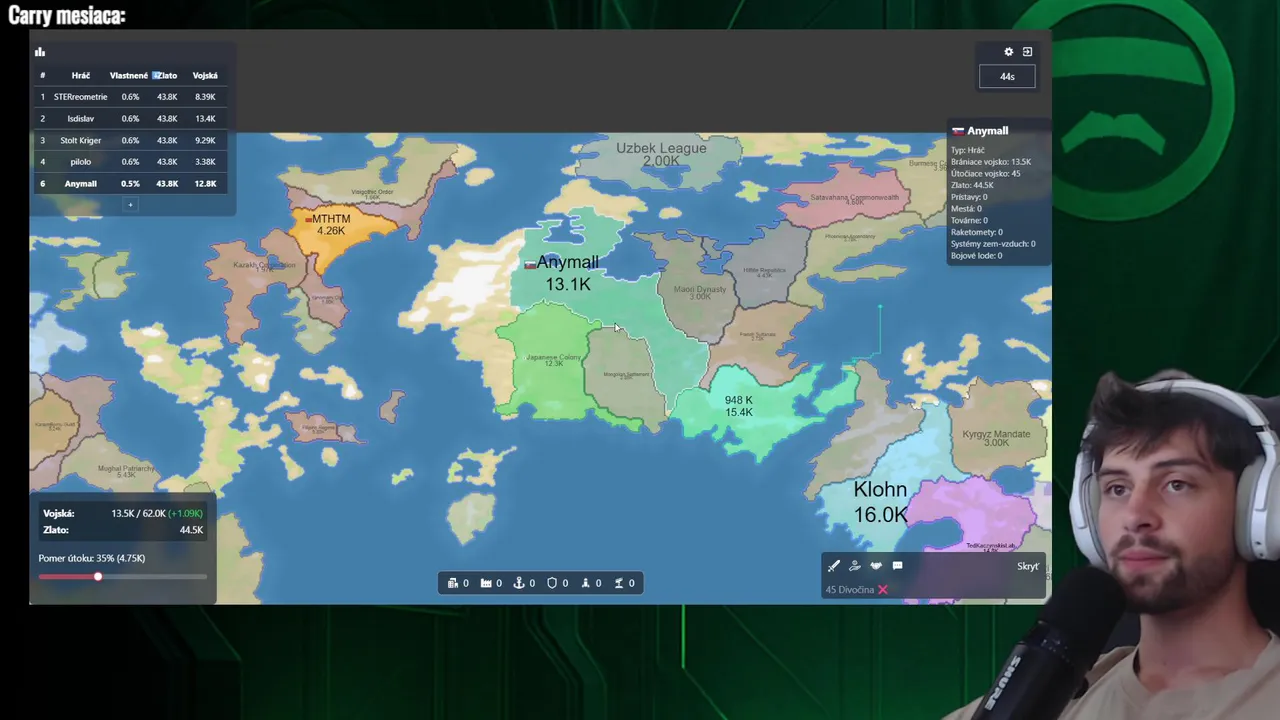Sort leaderboard by Hráč column
This screenshot has width=1280, height=720.
[81, 76]
